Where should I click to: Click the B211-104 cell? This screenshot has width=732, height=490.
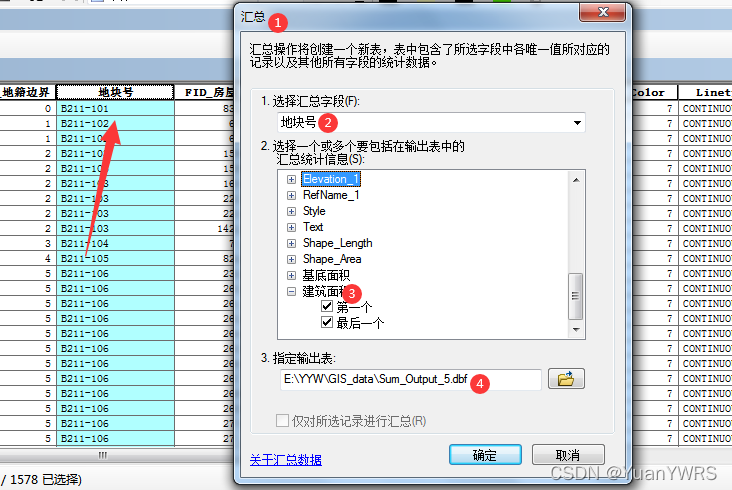point(115,244)
